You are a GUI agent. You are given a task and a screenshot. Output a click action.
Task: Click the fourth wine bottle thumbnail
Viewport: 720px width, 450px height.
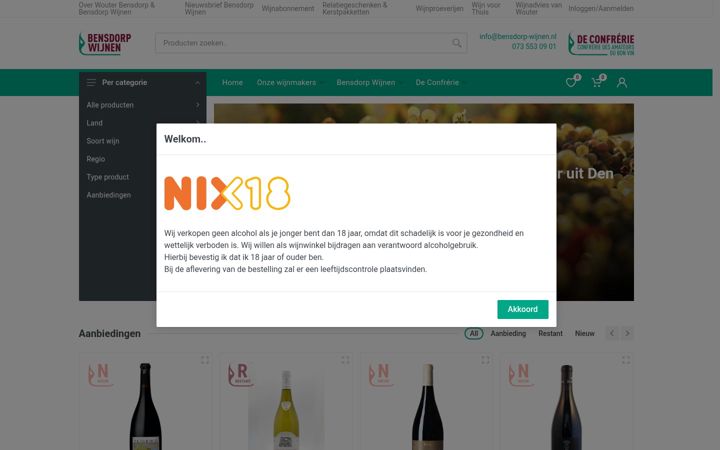(567, 407)
